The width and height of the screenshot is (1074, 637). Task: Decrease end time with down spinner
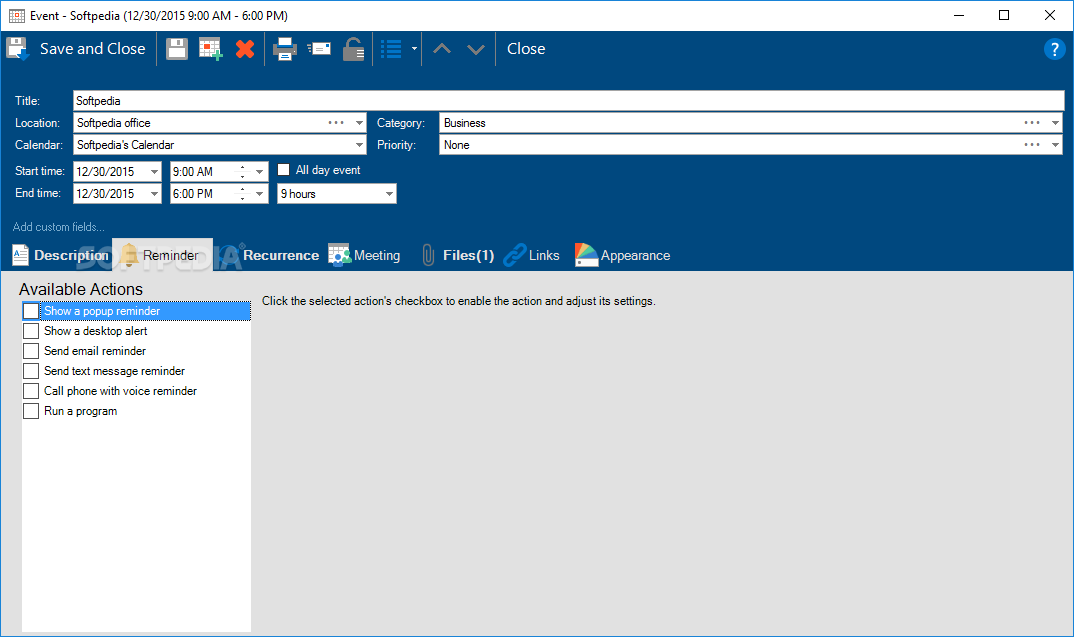(242, 199)
